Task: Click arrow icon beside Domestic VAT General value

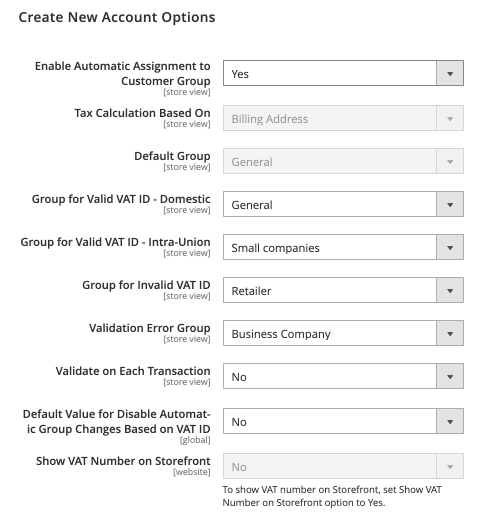Action: (x=450, y=205)
